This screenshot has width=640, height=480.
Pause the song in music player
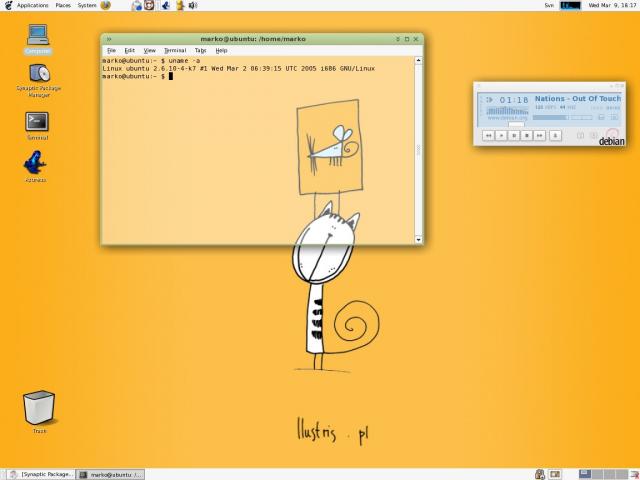pyautogui.click(x=514, y=135)
